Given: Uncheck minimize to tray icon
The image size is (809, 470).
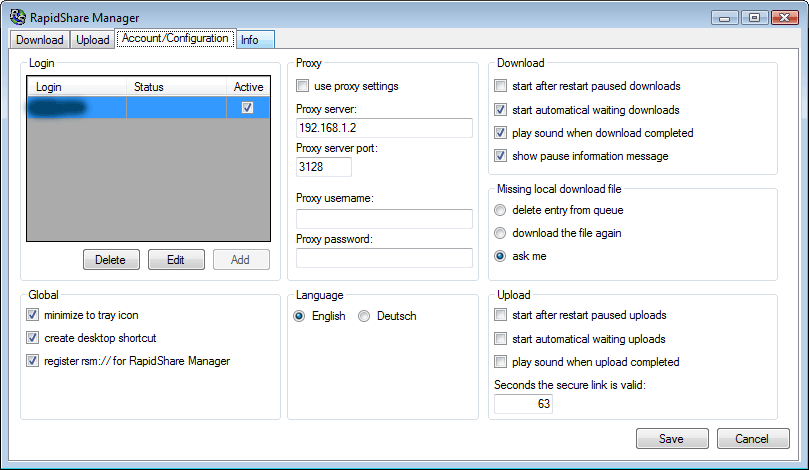Looking at the screenshot, I should tap(34, 315).
